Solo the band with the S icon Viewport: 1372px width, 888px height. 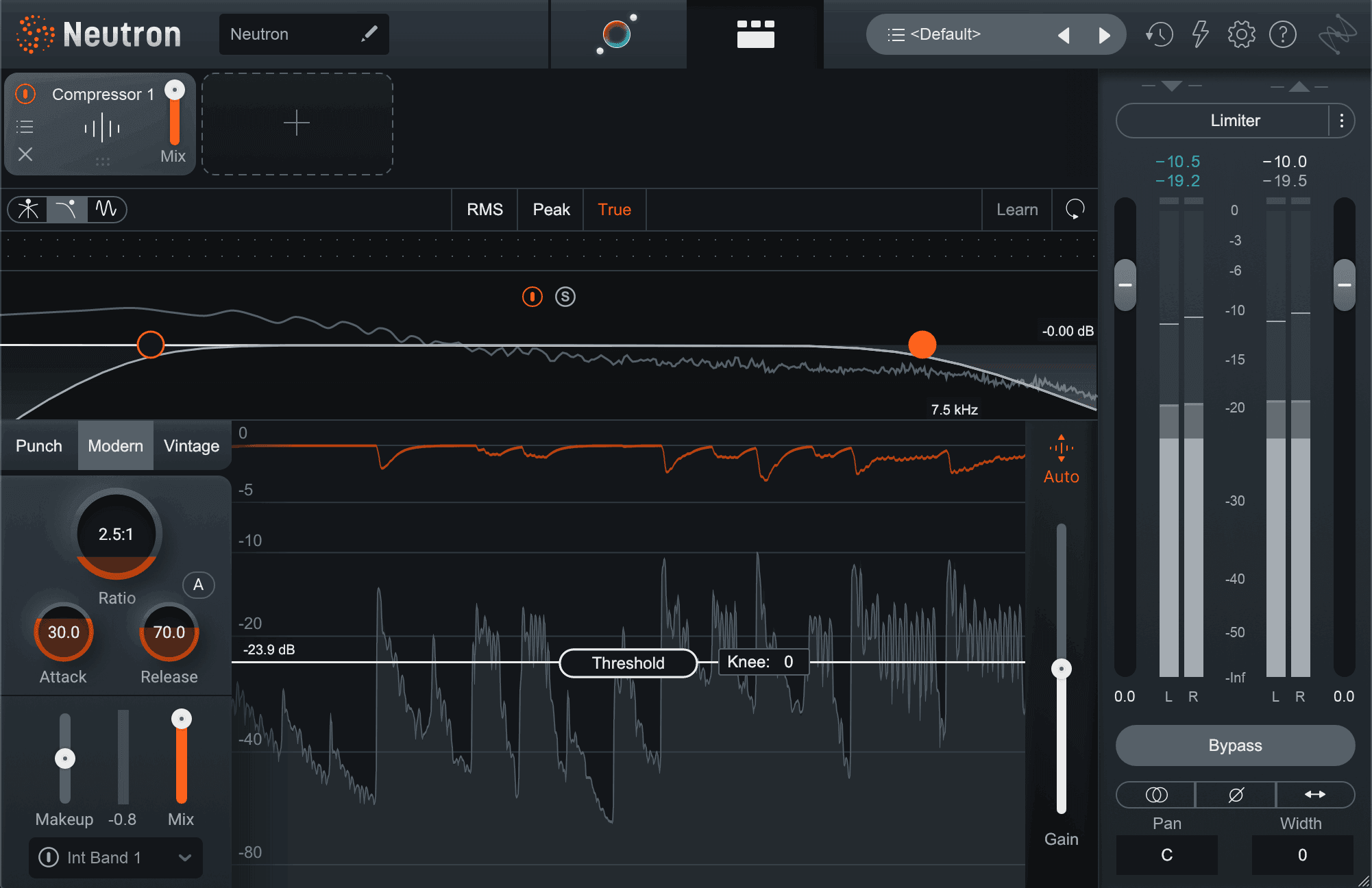point(565,297)
